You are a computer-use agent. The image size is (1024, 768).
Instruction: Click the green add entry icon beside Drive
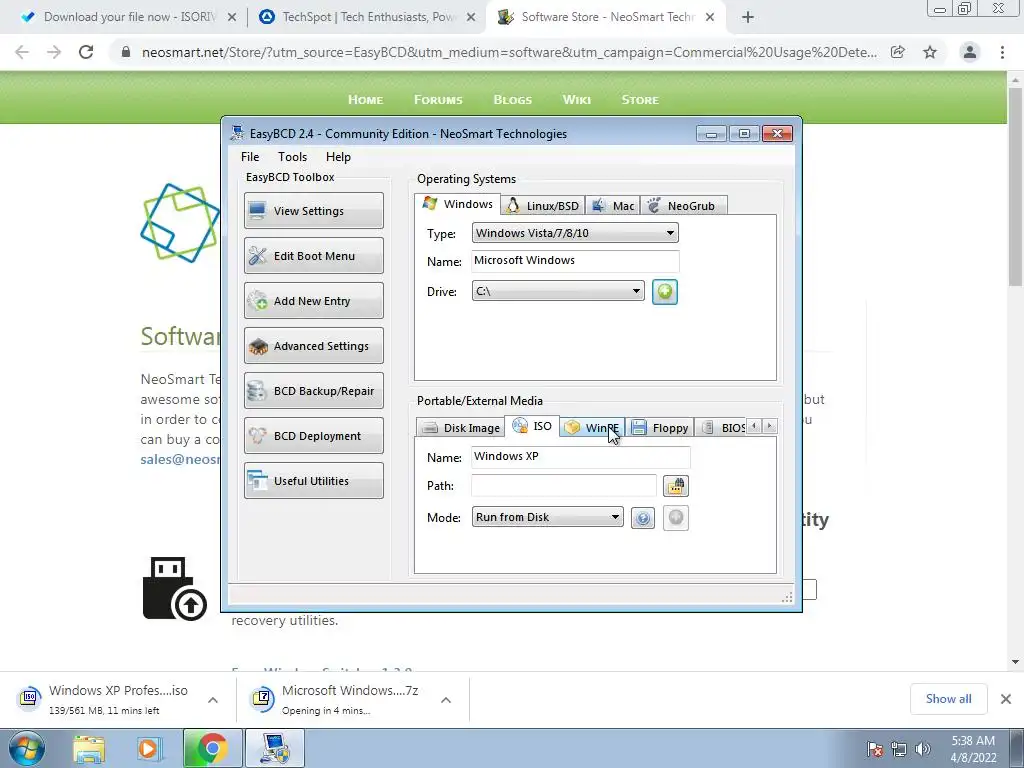[x=665, y=291]
